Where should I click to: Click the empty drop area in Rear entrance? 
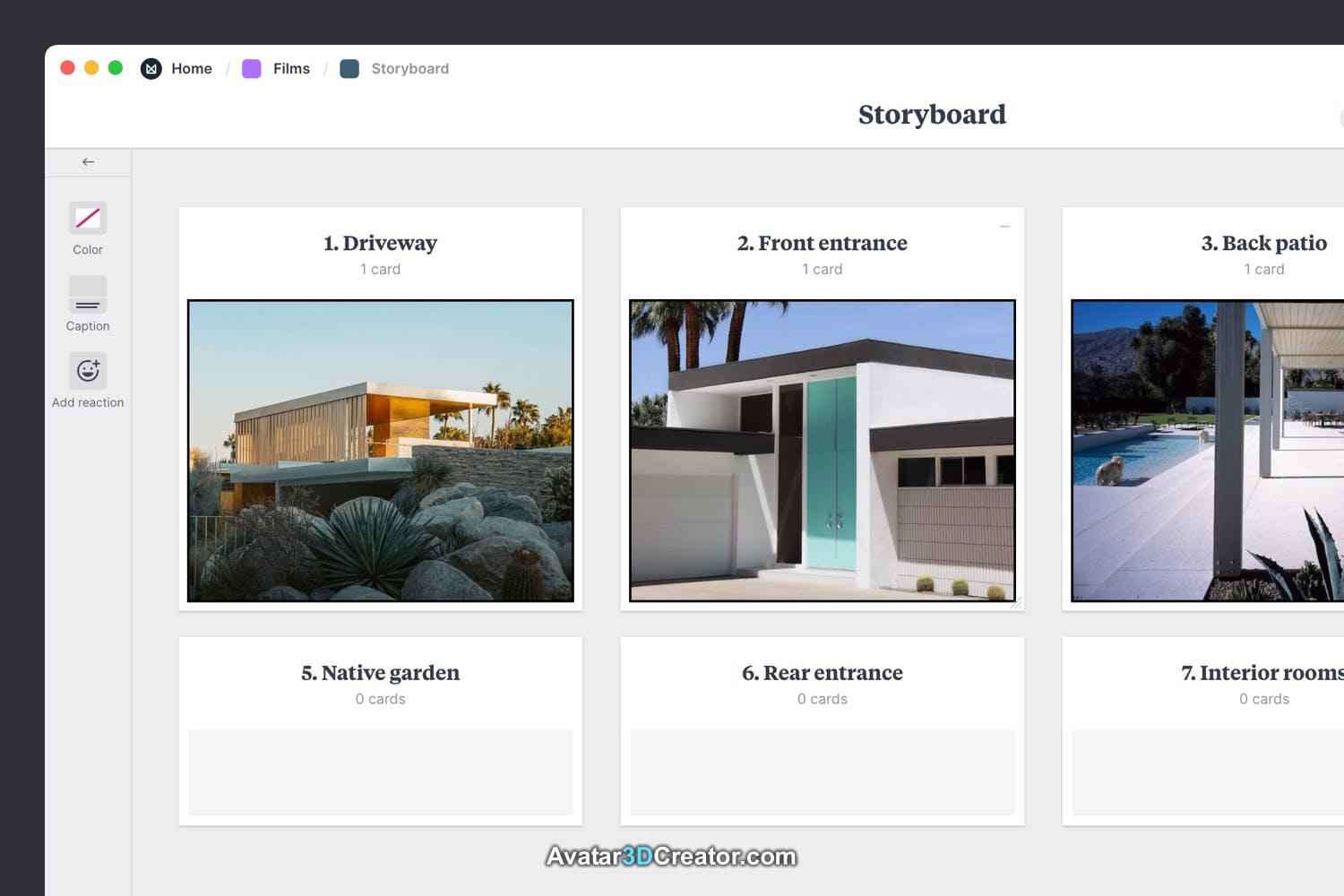(823, 772)
